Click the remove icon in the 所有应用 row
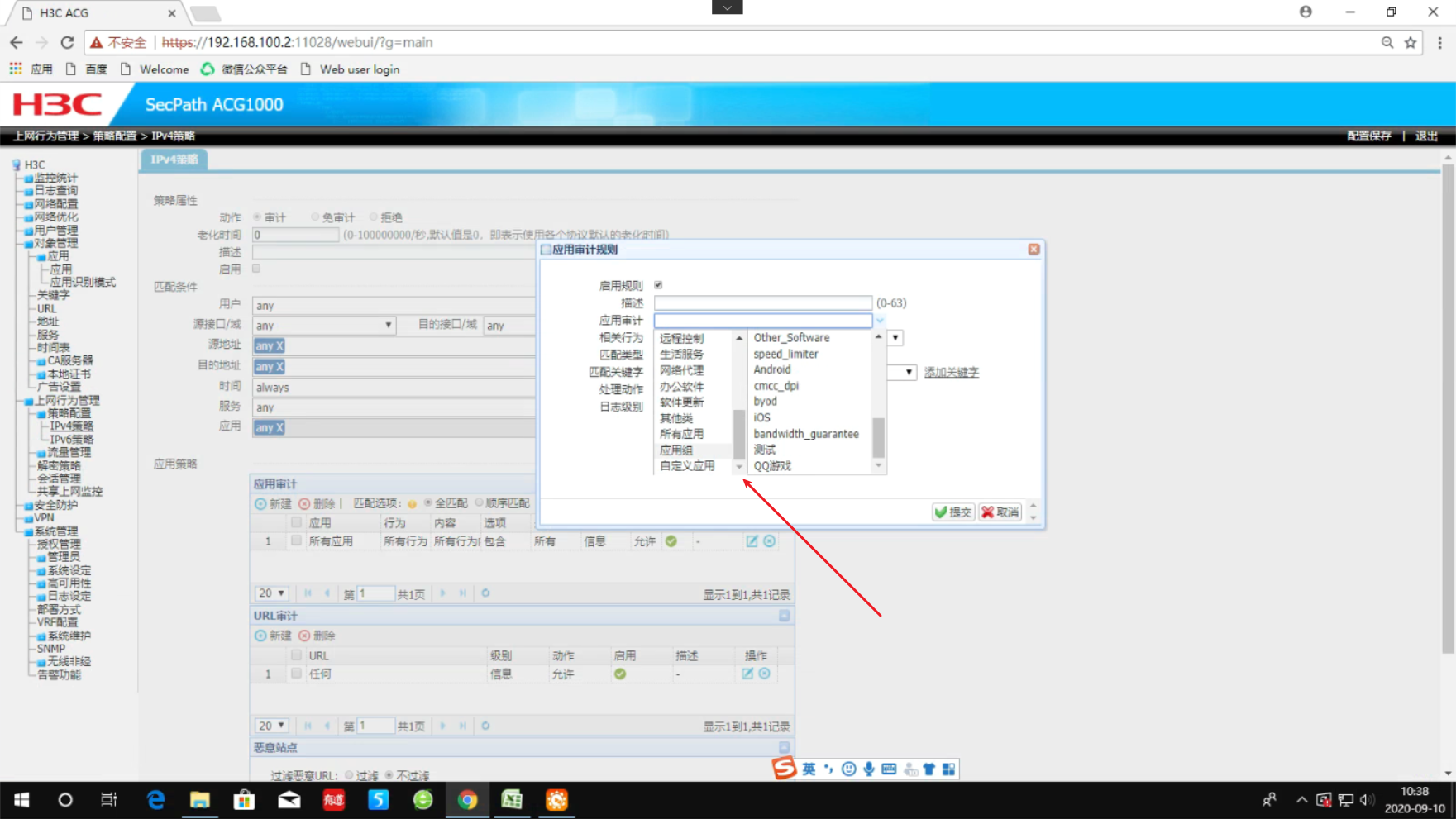Screen dimensions: 1456x819 pos(769,541)
